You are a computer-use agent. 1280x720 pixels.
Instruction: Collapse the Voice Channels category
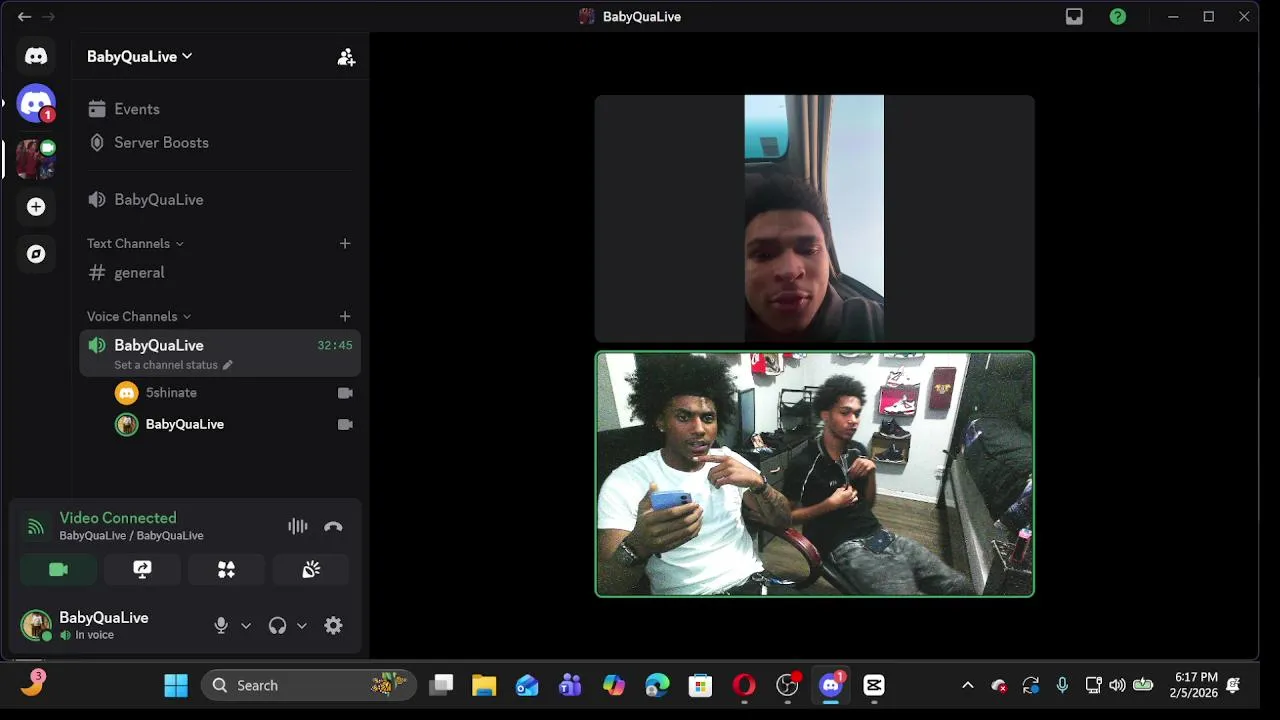[x=138, y=316]
